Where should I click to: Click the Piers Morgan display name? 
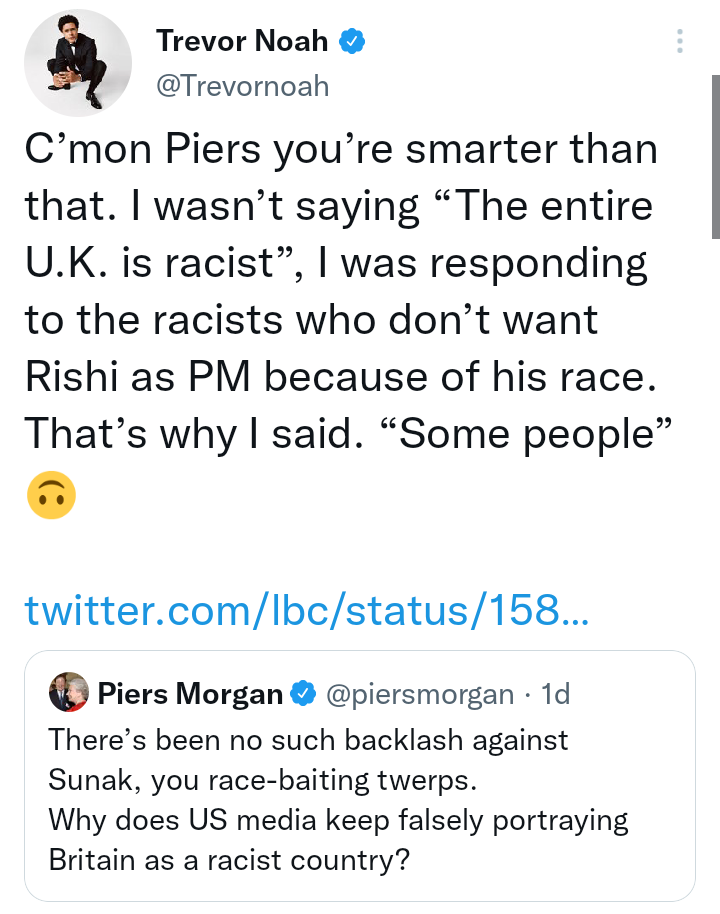[190, 694]
